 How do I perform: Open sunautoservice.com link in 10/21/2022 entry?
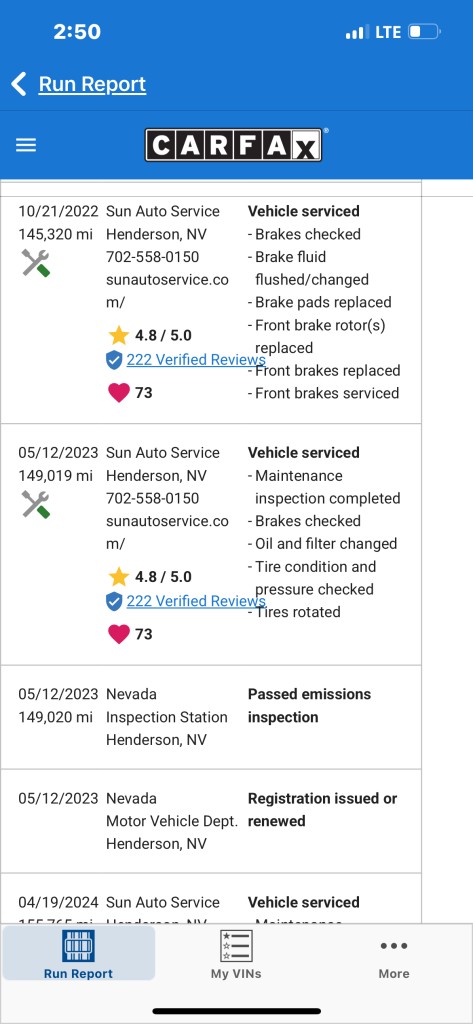coord(167,291)
